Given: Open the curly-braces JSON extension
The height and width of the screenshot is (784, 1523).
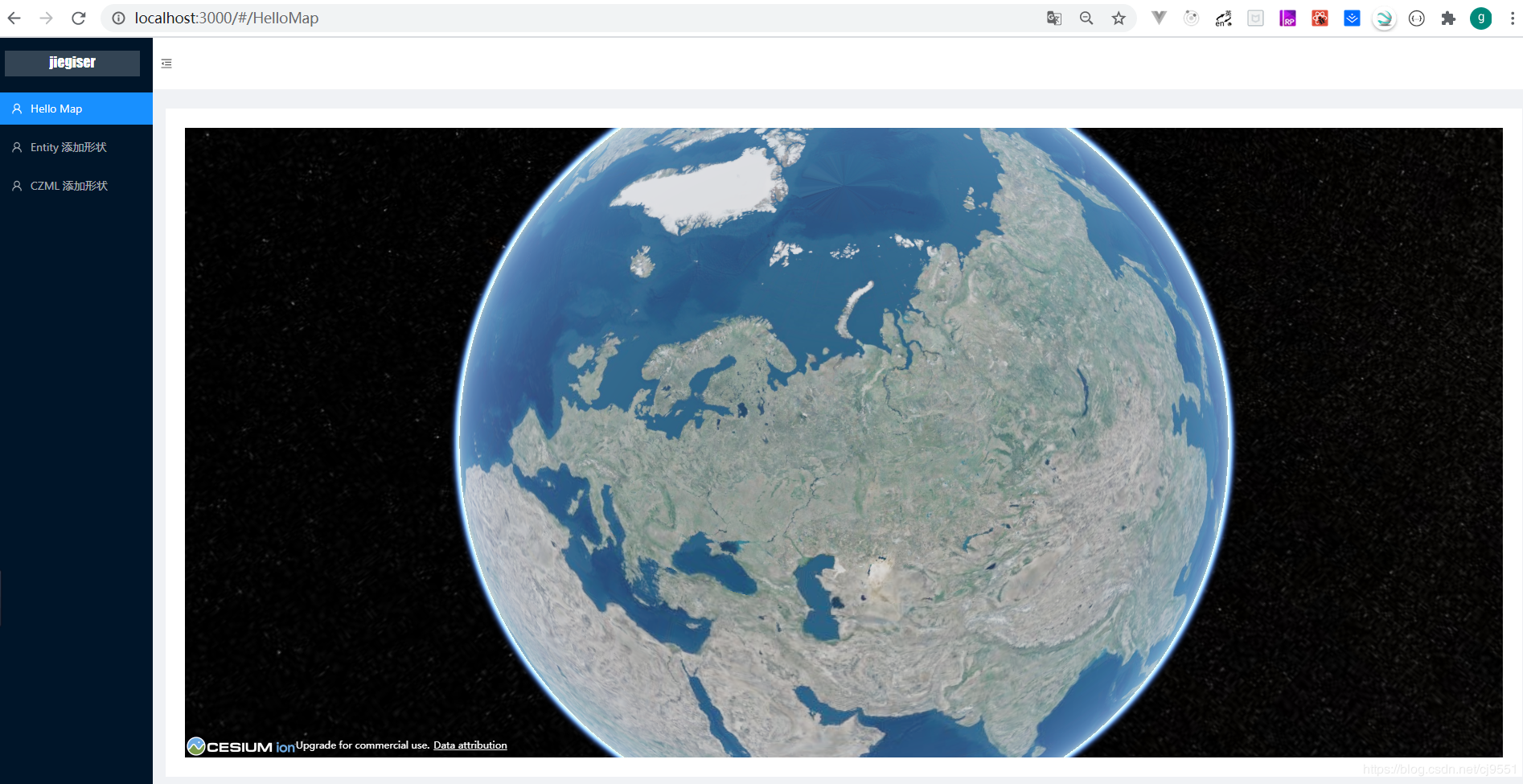Looking at the screenshot, I should point(1417,18).
